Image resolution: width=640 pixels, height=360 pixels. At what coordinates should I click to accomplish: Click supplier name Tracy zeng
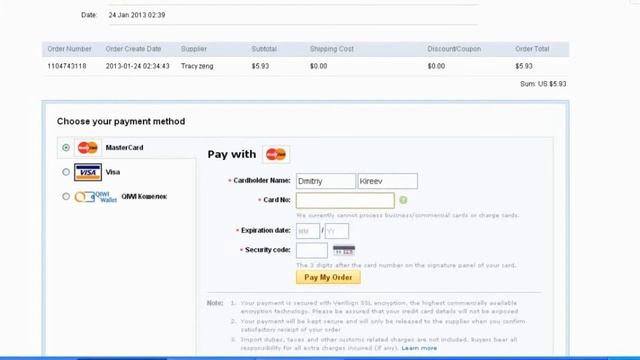197,66
